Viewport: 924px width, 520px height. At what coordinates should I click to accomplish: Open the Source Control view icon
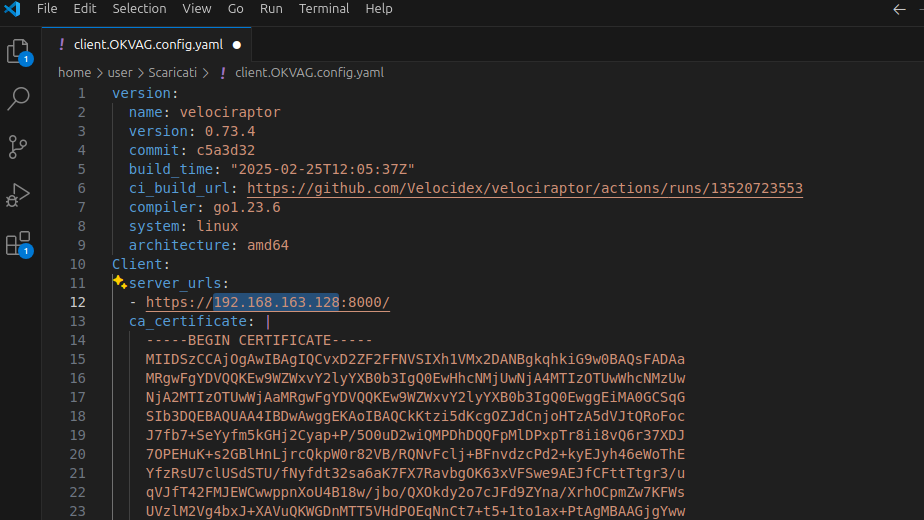18,147
